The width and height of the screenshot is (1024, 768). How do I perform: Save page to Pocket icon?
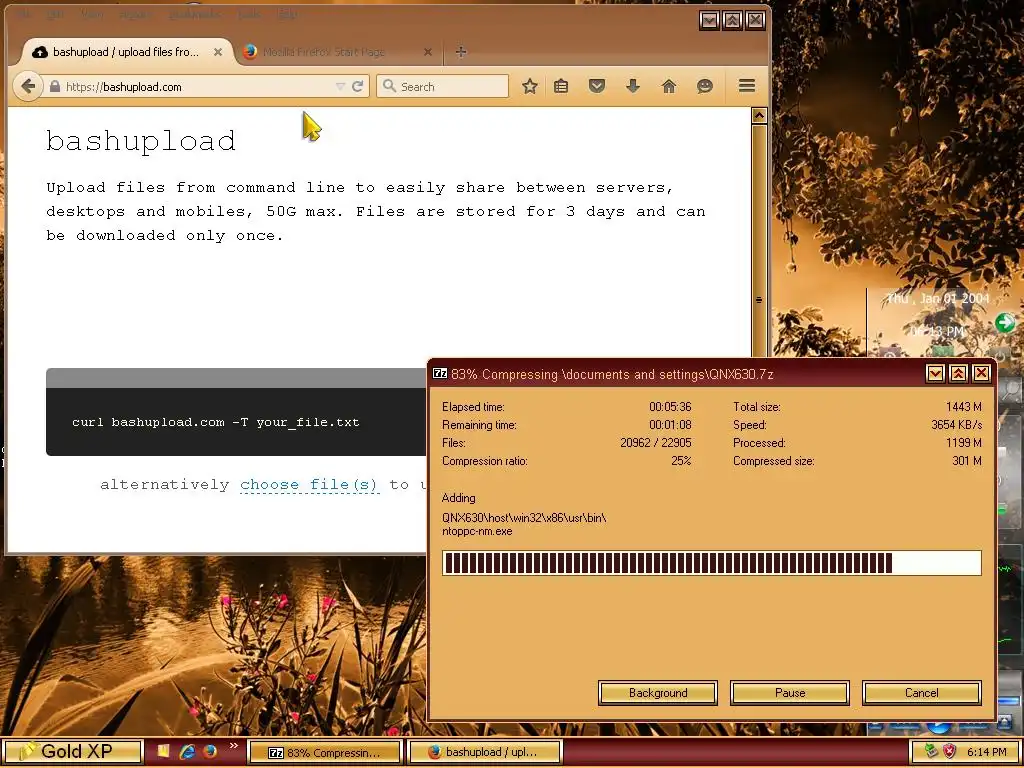click(597, 86)
